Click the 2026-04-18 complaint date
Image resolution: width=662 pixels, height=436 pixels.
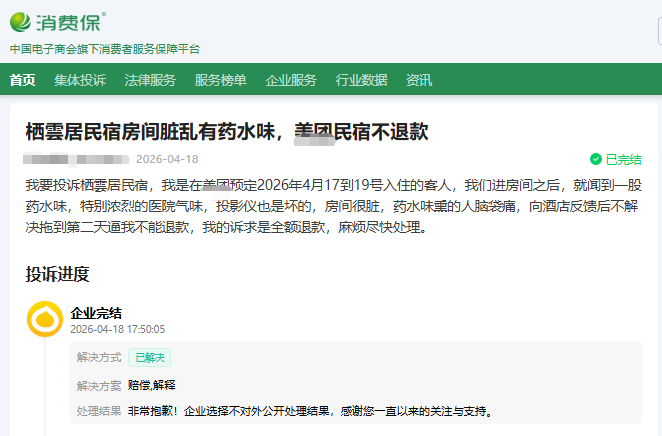click(x=167, y=159)
